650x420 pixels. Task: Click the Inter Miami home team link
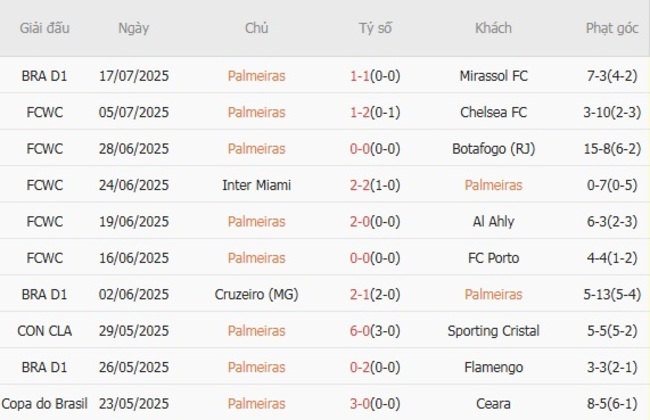(x=256, y=185)
